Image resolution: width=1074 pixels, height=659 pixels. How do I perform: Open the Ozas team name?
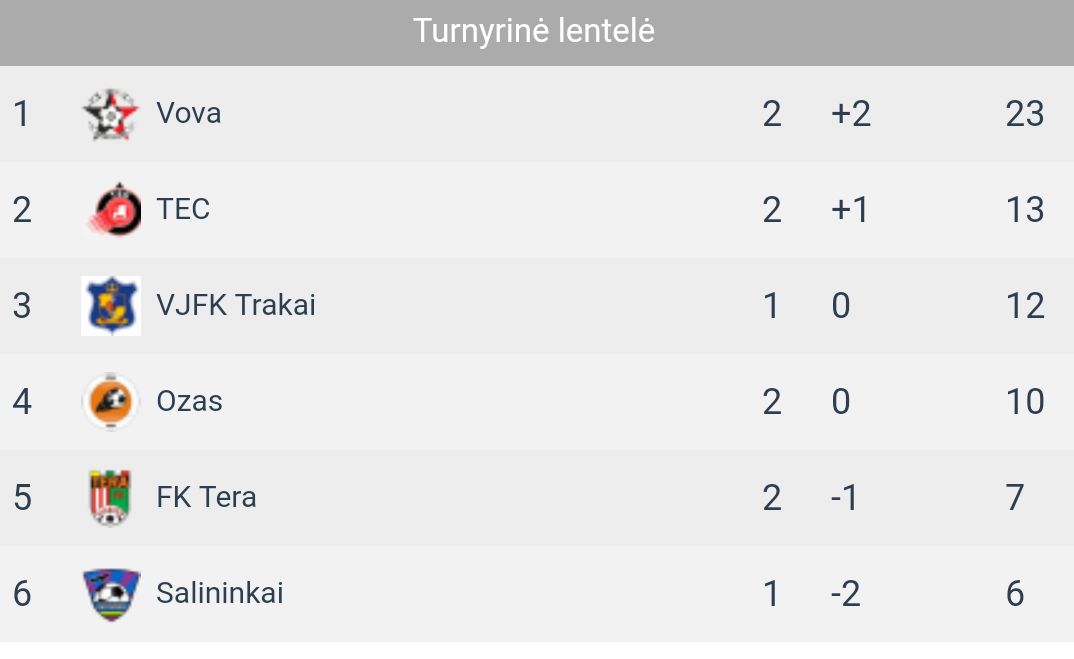[190, 401]
